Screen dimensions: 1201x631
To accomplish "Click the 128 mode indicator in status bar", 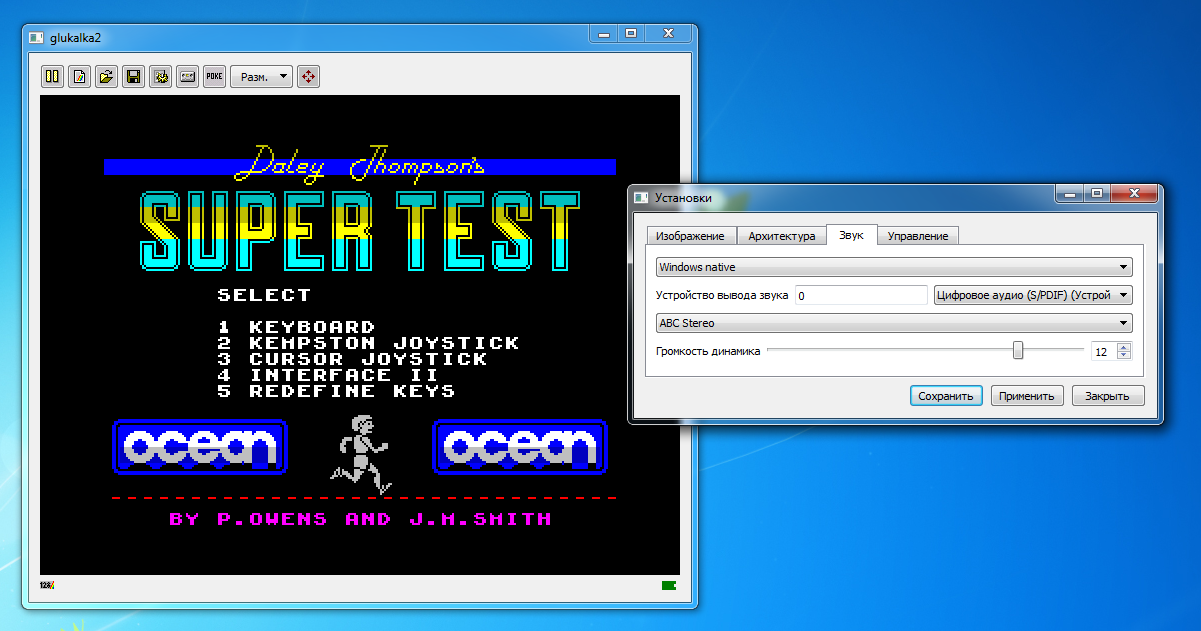I will point(47,584).
